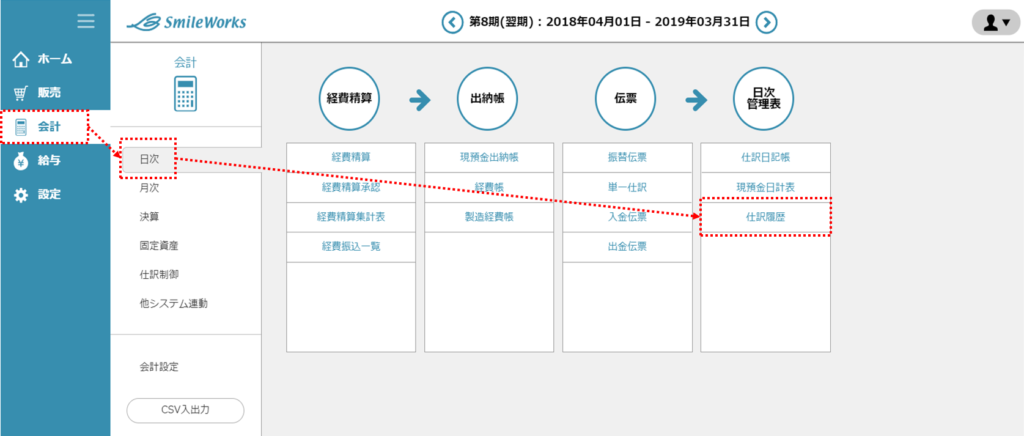The width and height of the screenshot is (1024, 436).
Task: Go to next fiscal period arrow
Action: tap(766, 22)
